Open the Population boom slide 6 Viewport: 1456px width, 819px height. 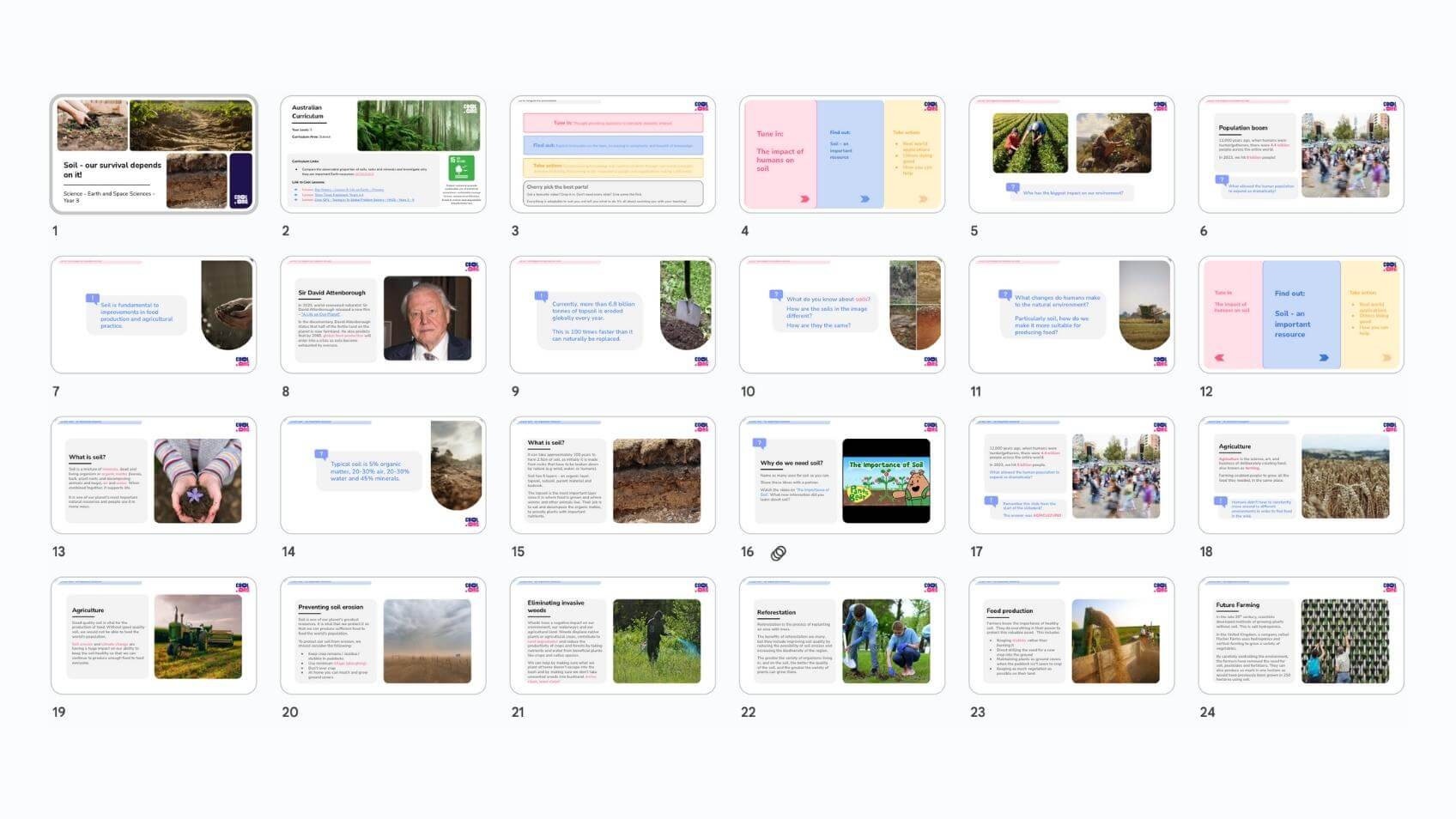(x=1301, y=155)
